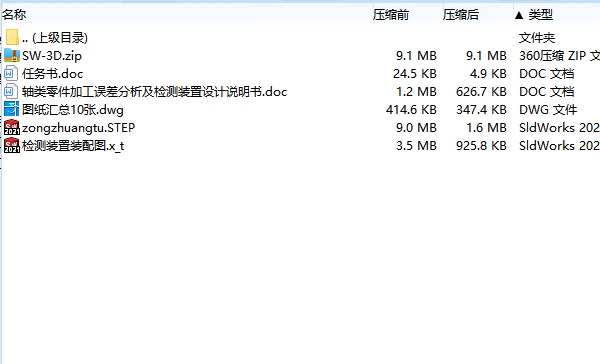Click the 图纸汇总10张.dwg file icon

[x=11, y=109]
